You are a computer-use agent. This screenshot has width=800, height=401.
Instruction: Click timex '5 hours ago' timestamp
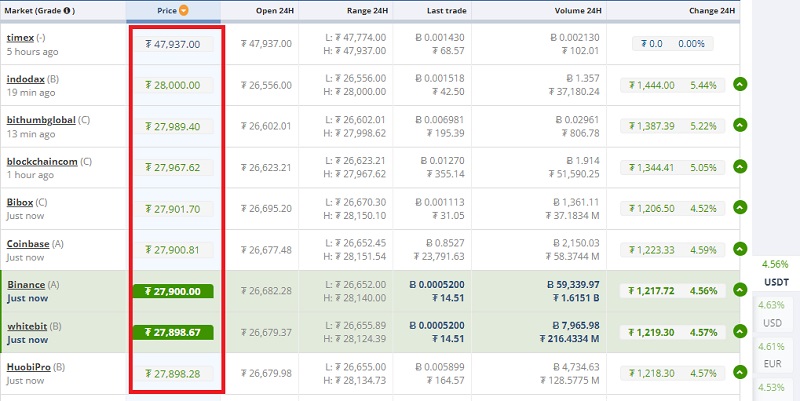point(33,52)
